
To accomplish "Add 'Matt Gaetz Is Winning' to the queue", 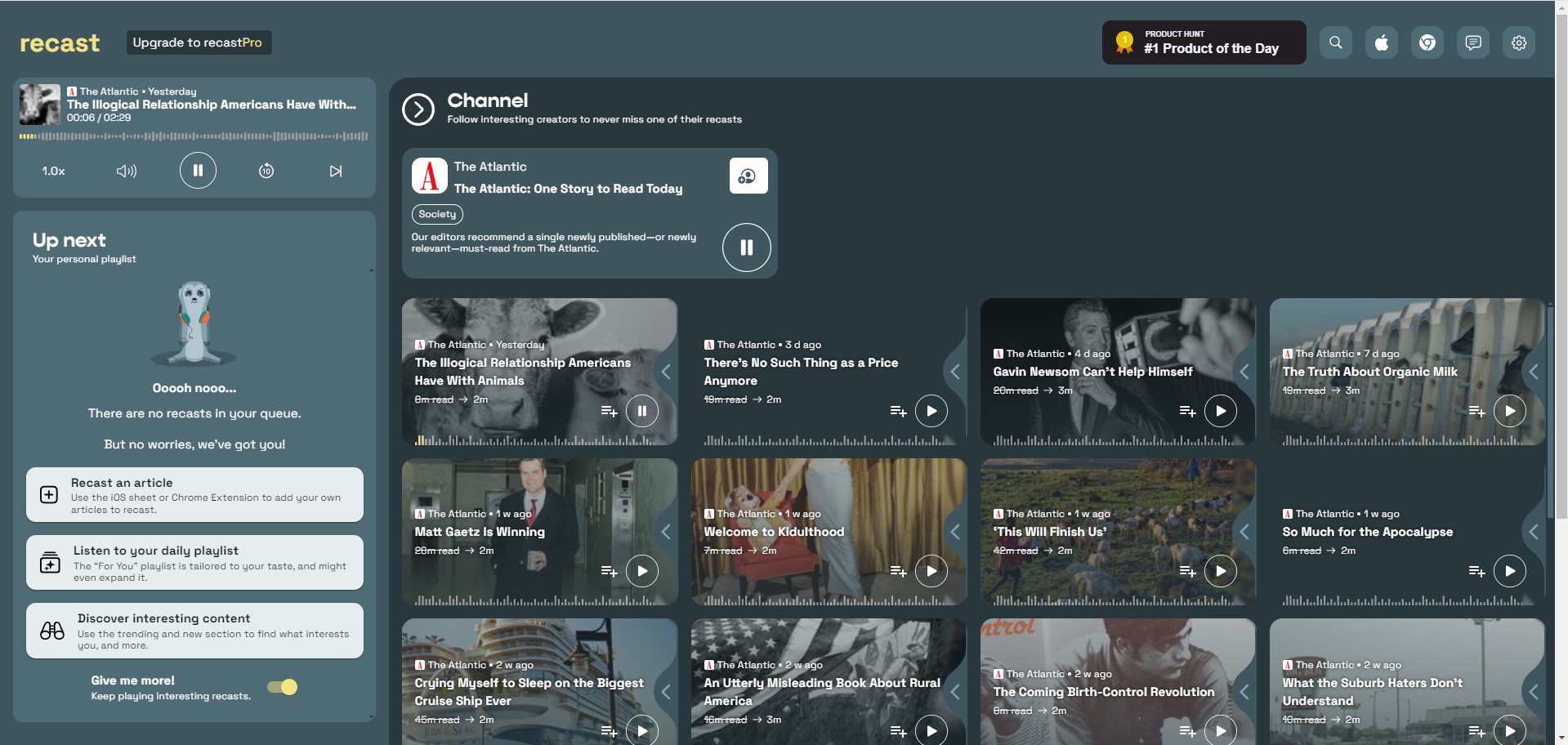I will 609,571.
